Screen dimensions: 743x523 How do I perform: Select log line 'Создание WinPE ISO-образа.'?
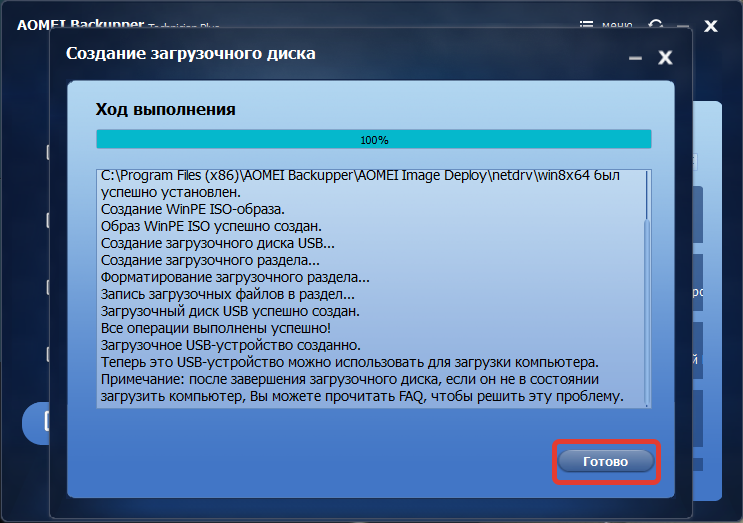pyautogui.click(x=193, y=209)
